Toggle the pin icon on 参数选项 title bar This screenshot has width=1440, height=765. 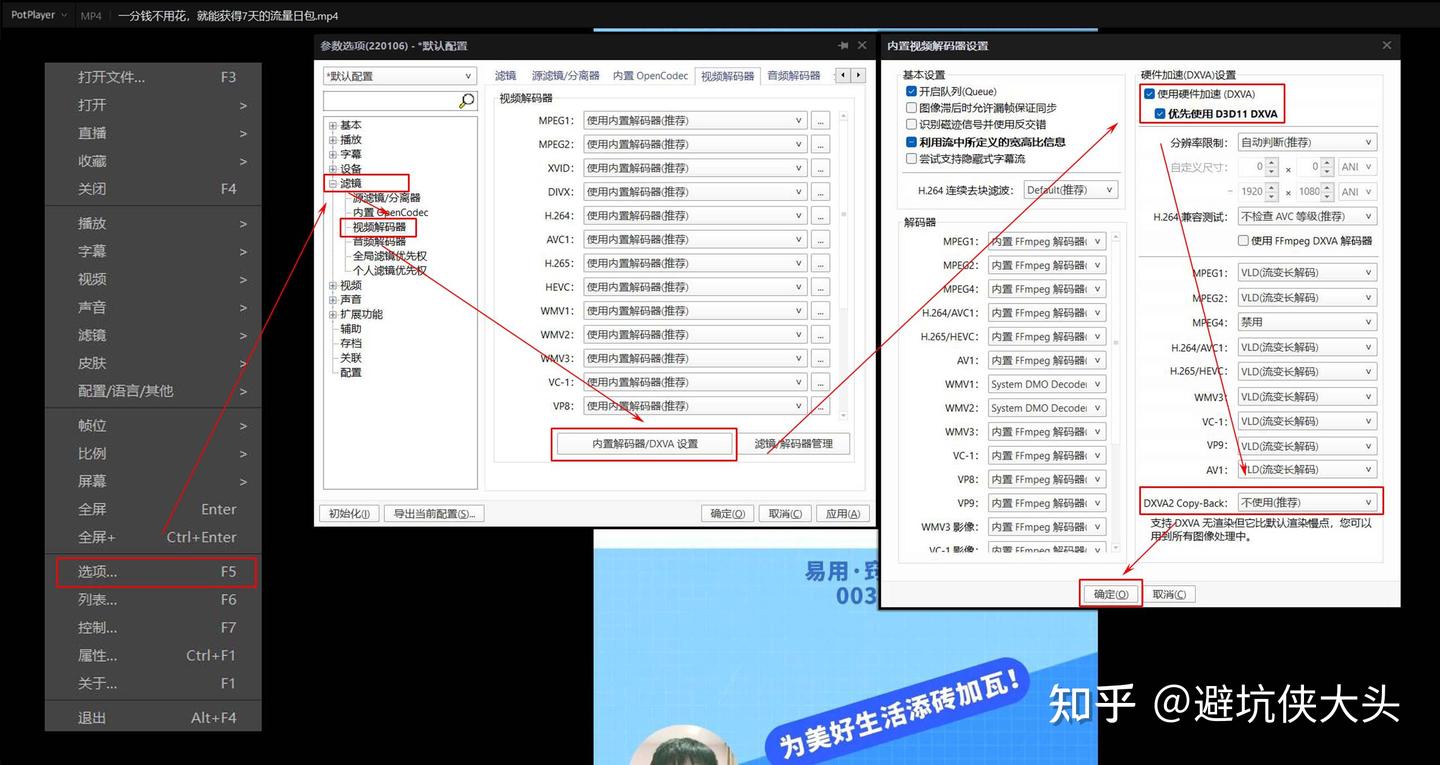[843, 45]
